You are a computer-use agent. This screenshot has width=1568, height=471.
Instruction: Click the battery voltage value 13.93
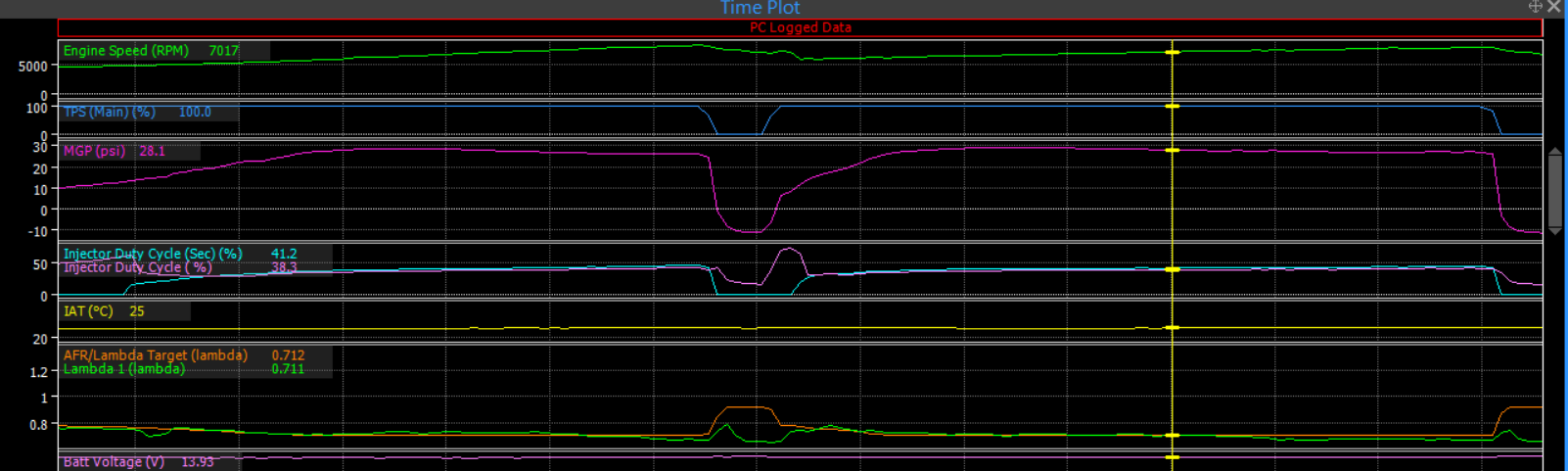(198, 462)
